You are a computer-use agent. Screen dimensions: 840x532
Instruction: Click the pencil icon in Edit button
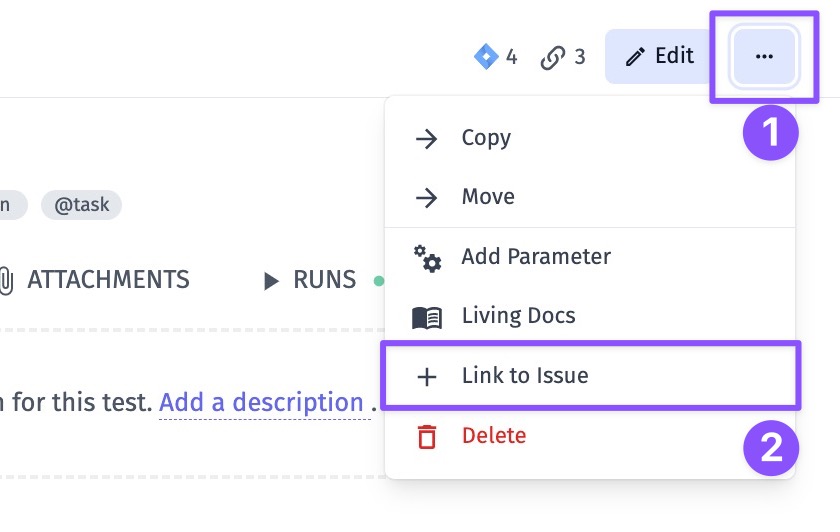coord(635,57)
